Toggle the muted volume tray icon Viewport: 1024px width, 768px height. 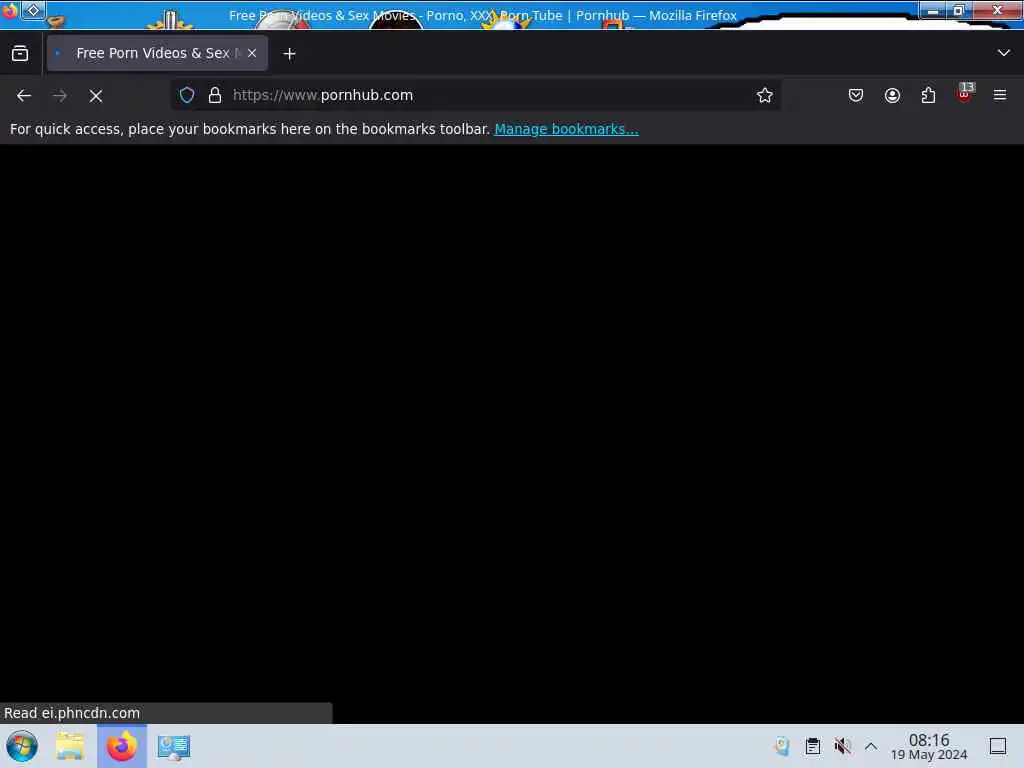(842, 746)
